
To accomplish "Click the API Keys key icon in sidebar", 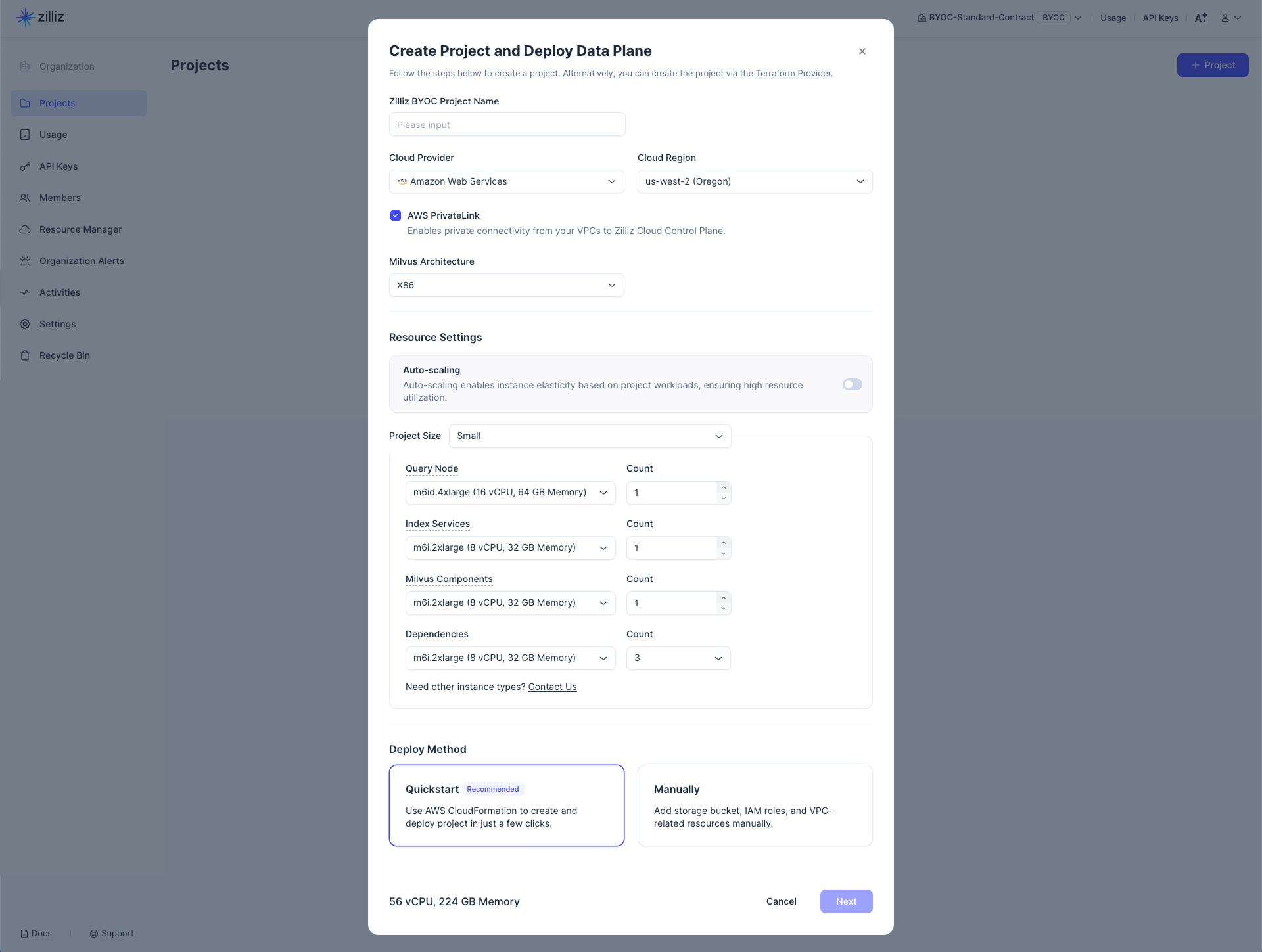I will pos(25,166).
